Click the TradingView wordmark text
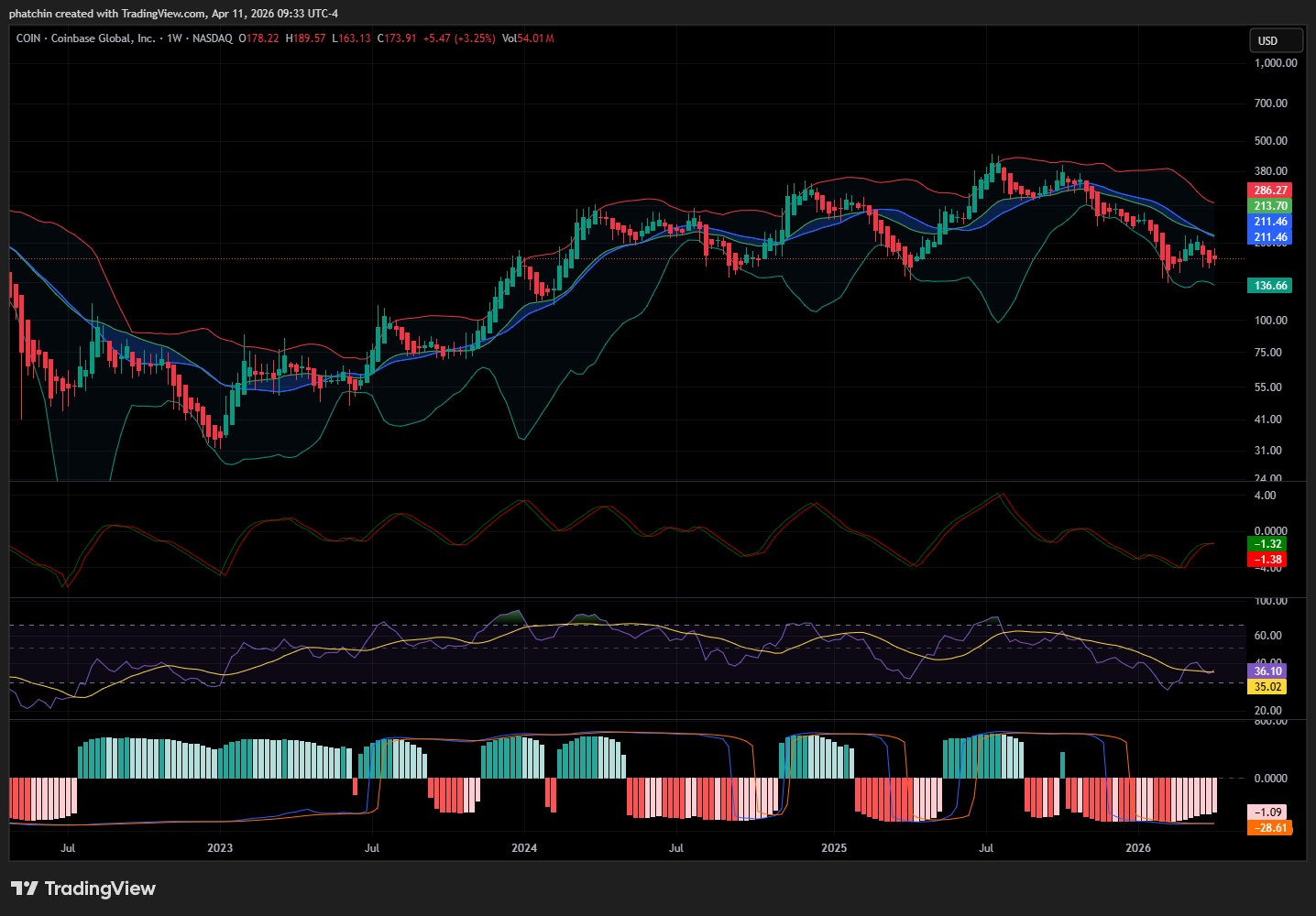Image resolution: width=1316 pixels, height=916 pixels. pyautogui.click(x=100, y=889)
